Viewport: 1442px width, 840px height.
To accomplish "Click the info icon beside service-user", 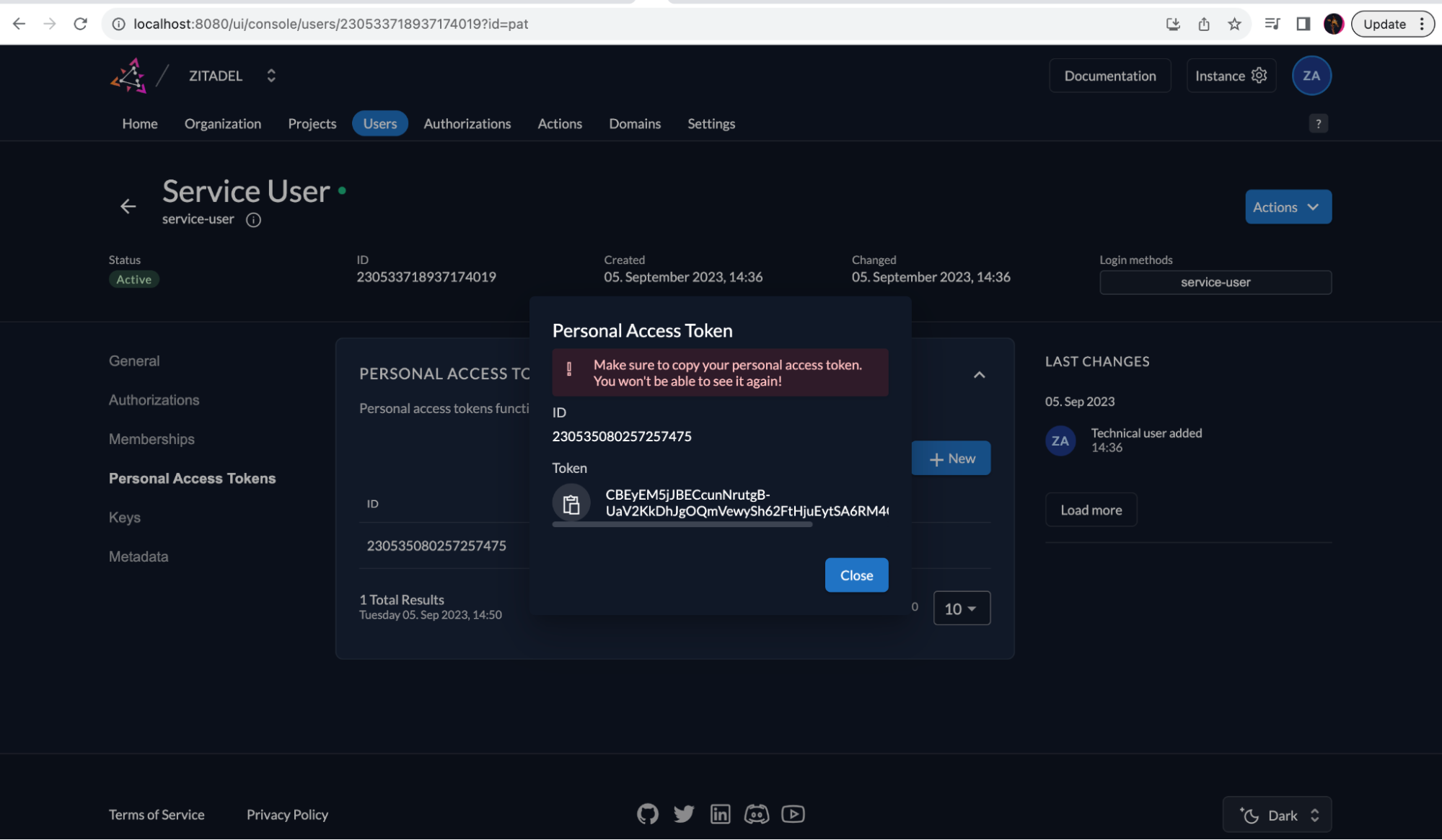I will pyautogui.click(x=253, y=220).
